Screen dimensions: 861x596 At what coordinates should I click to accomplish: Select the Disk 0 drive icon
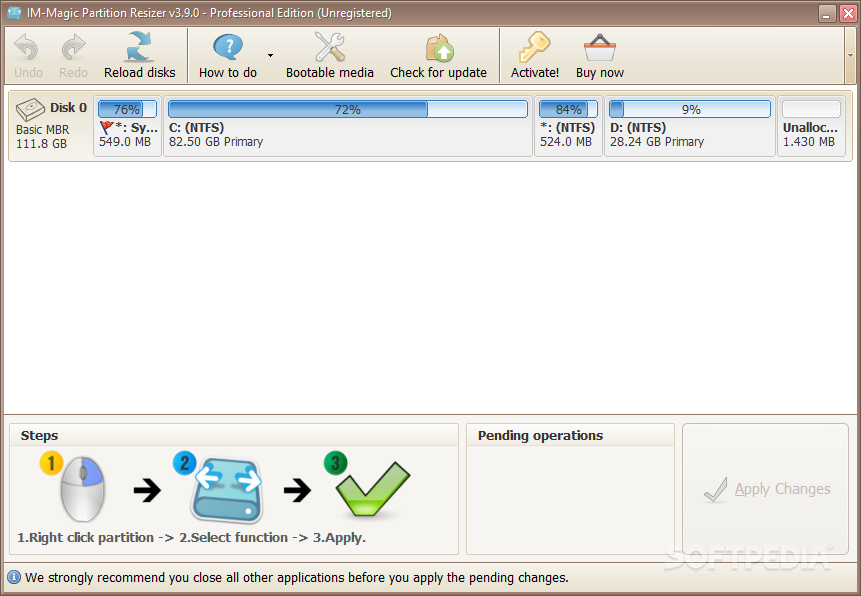click(30, 109)
